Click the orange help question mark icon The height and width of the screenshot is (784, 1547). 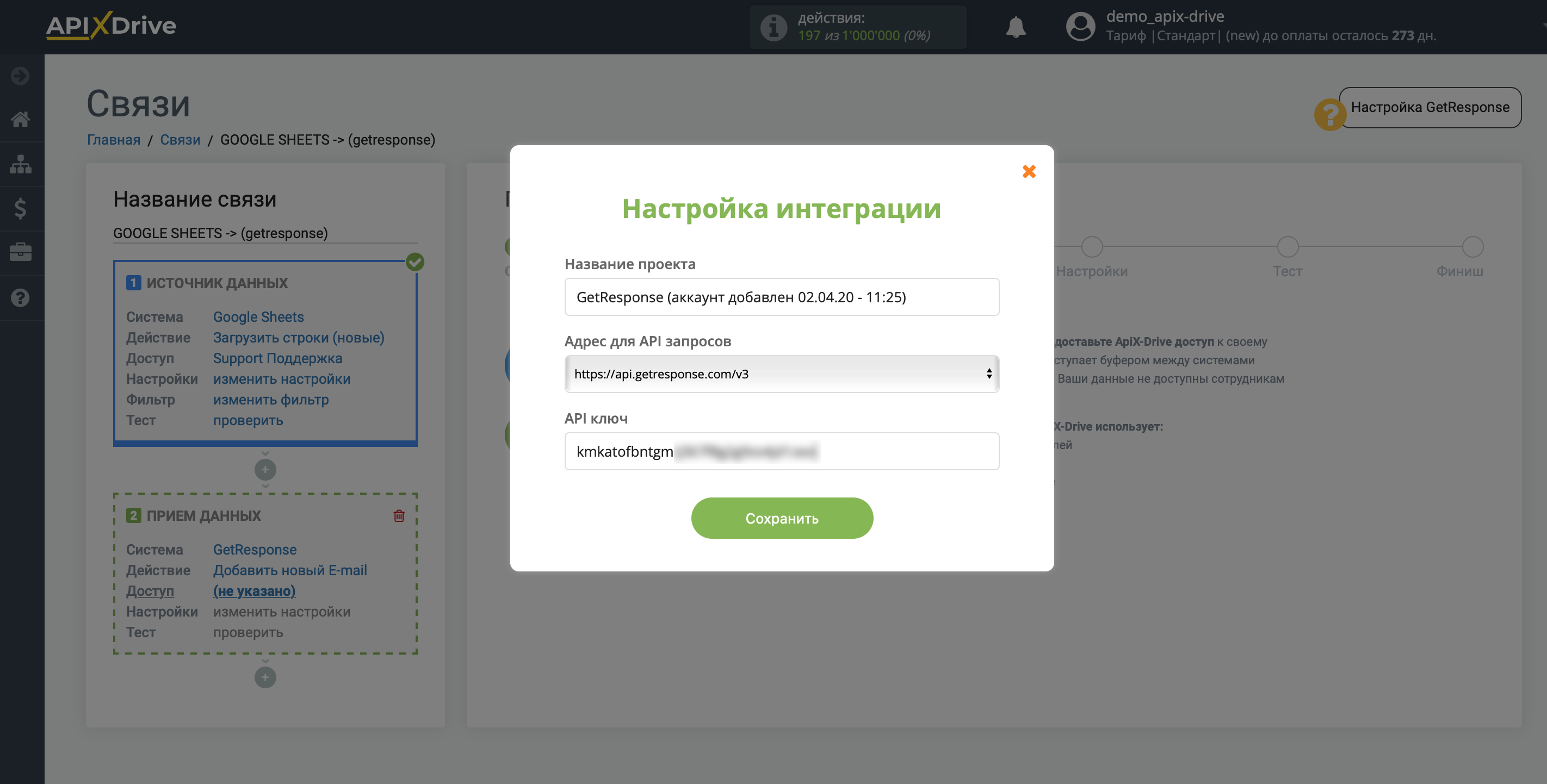tap(1329, 114)
